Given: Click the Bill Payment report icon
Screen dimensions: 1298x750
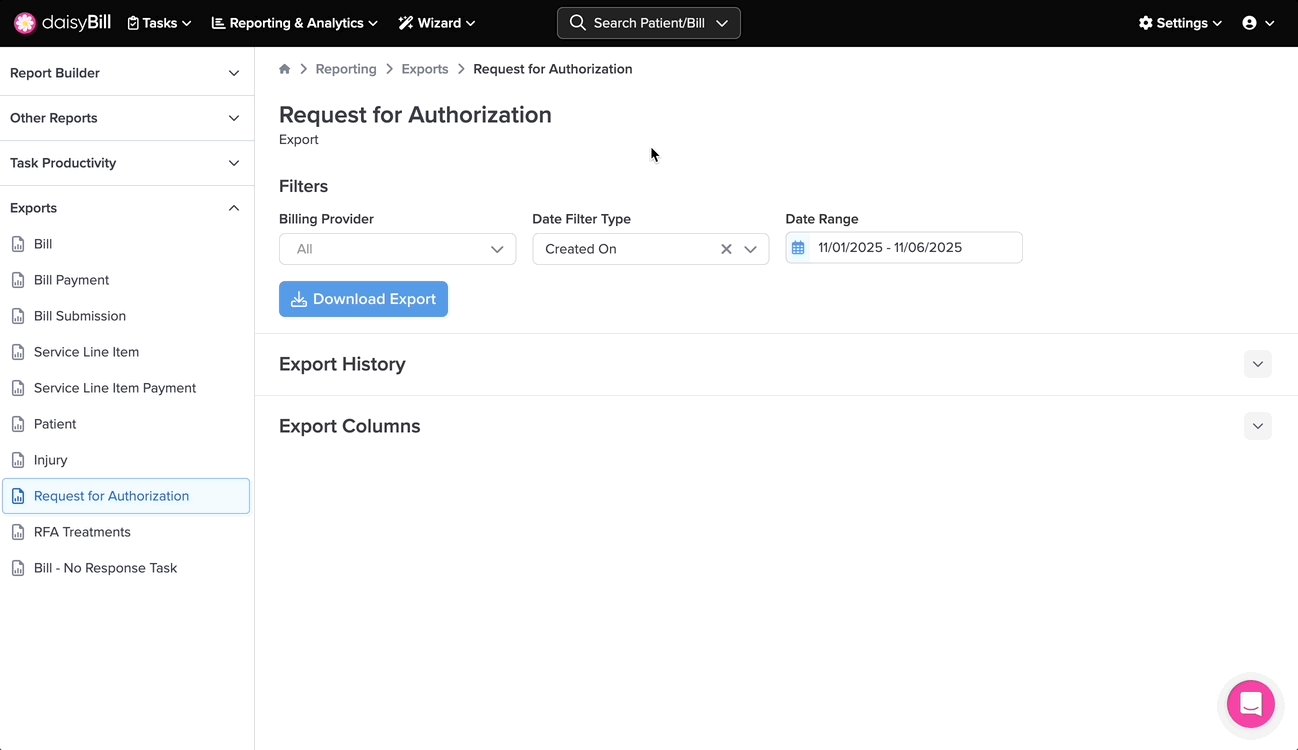Looking at the screenshot, I should pos(18,280).
